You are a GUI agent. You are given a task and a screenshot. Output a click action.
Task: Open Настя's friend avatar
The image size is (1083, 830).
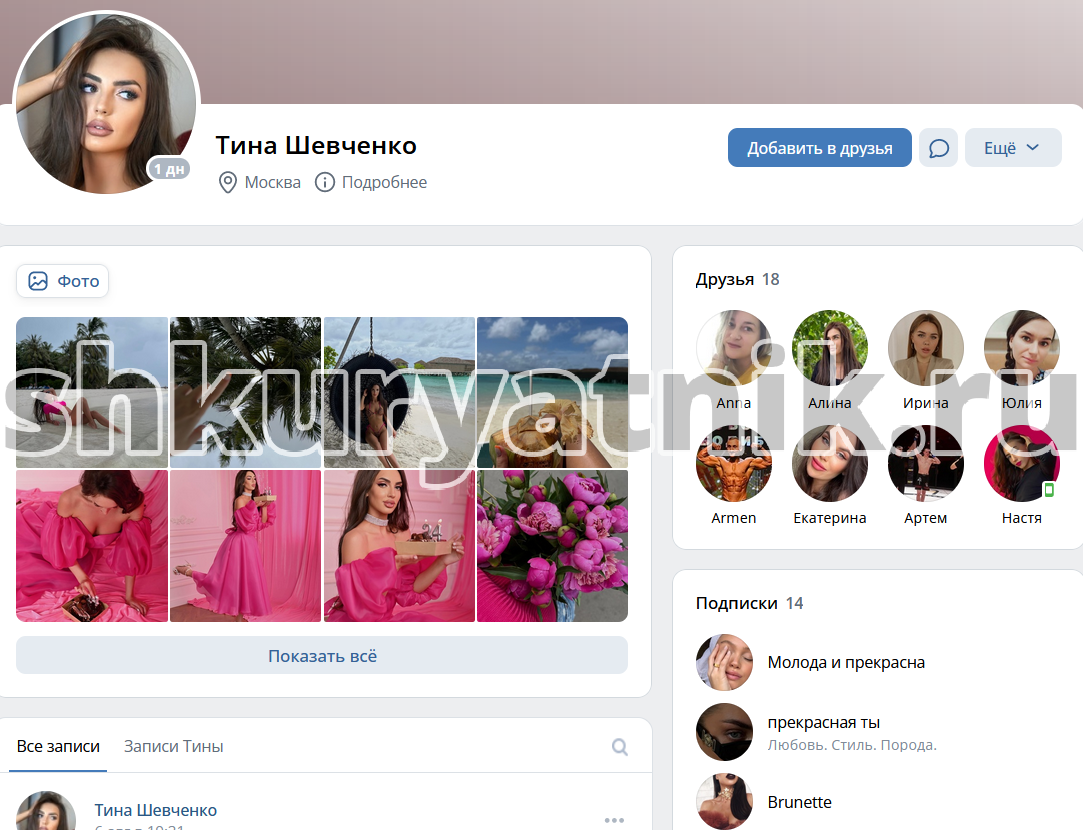[1021, 463]
